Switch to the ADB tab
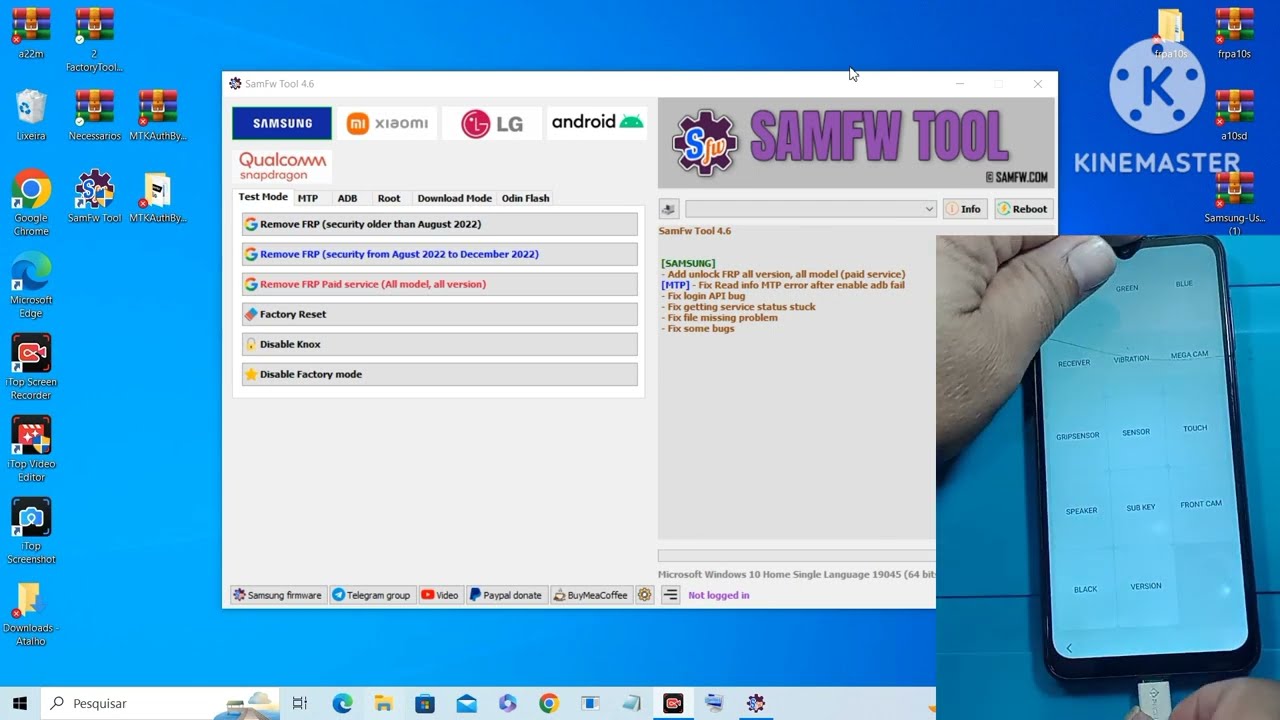 click(x=347, y=198)
